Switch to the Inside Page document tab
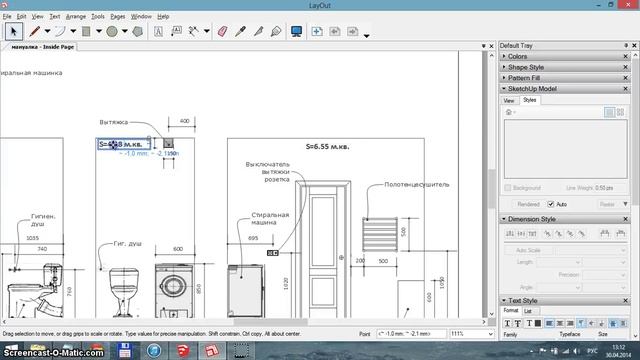This screenshot has width=640, height=360. tap(42, 47)
